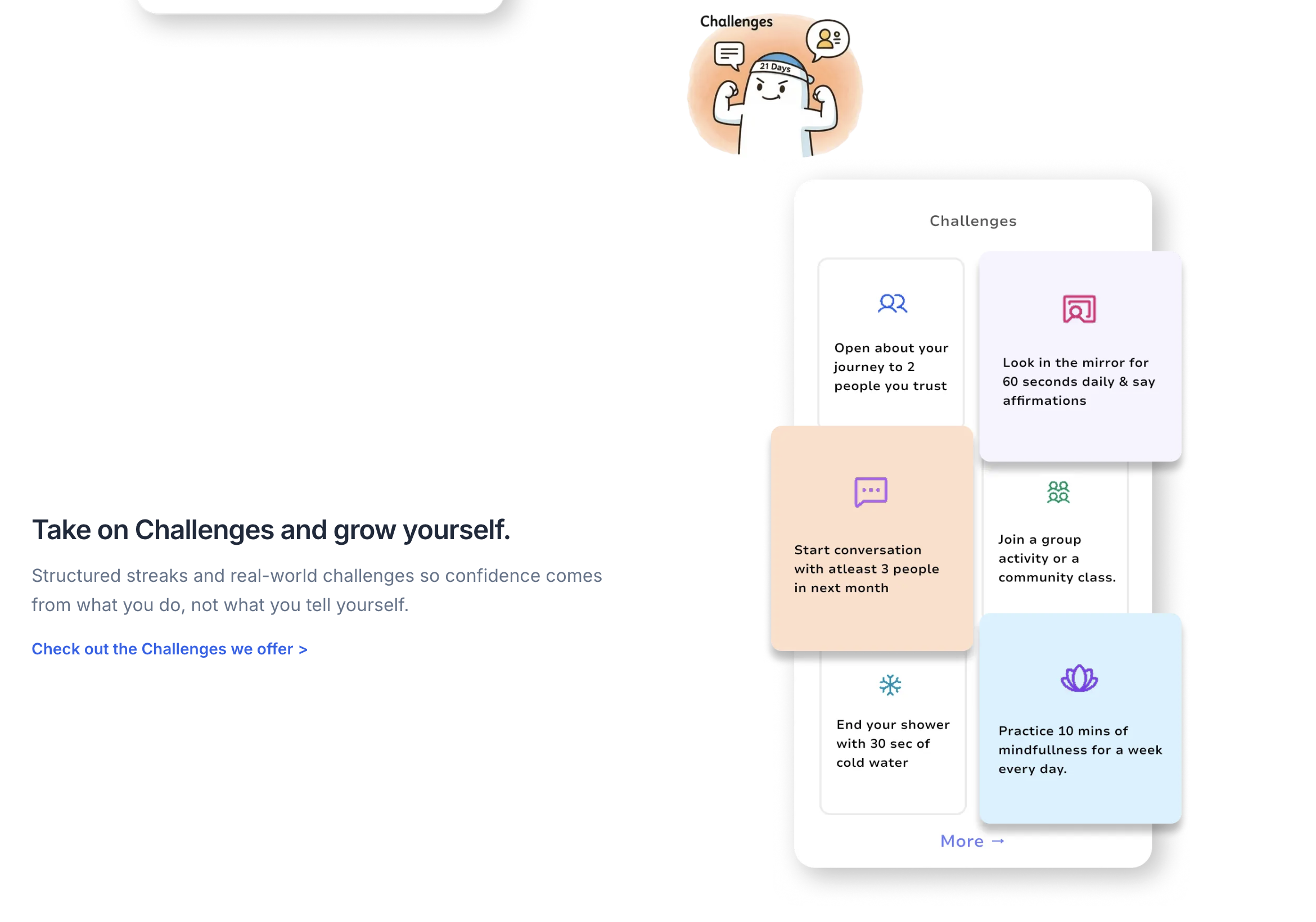The width and height of the screenshot is (1316, 922).
Task: Click the speech bubble icon beside the mascot
Action: pyautogui.click(x=729, y=56)
